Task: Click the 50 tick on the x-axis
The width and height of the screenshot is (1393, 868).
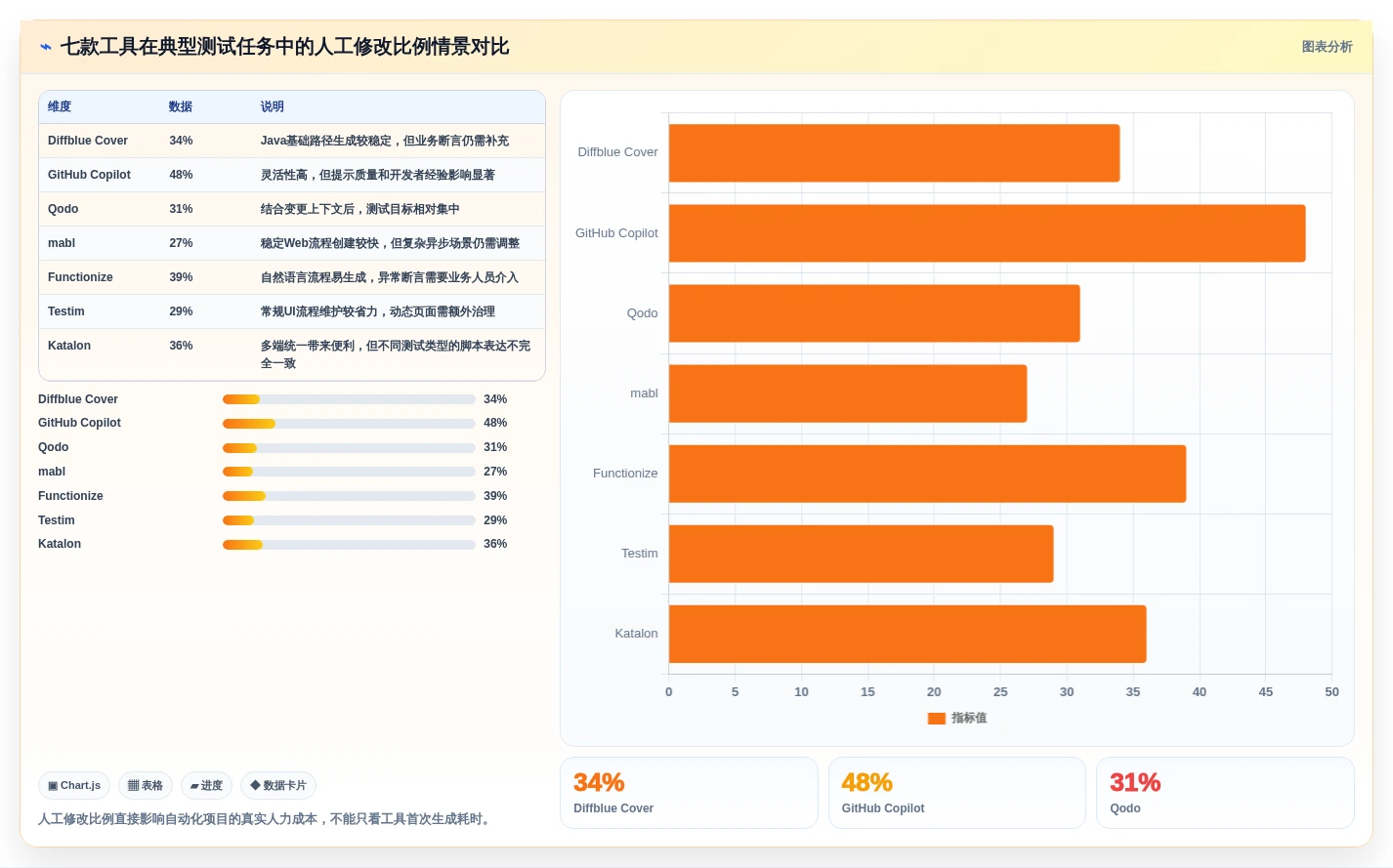Action: point(1331,692)
